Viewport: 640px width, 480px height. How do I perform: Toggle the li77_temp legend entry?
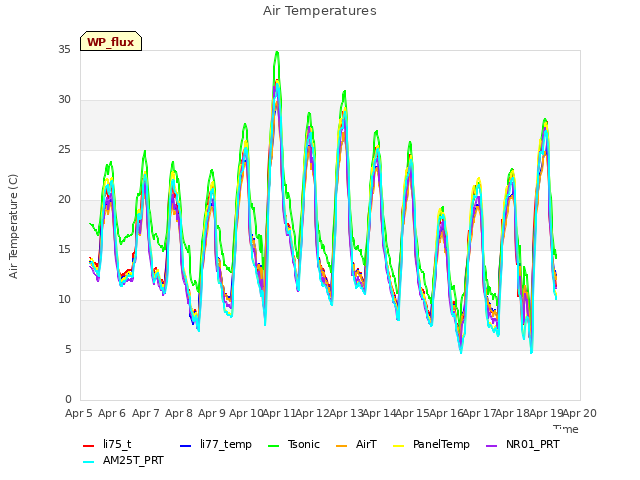pos(216,444)
